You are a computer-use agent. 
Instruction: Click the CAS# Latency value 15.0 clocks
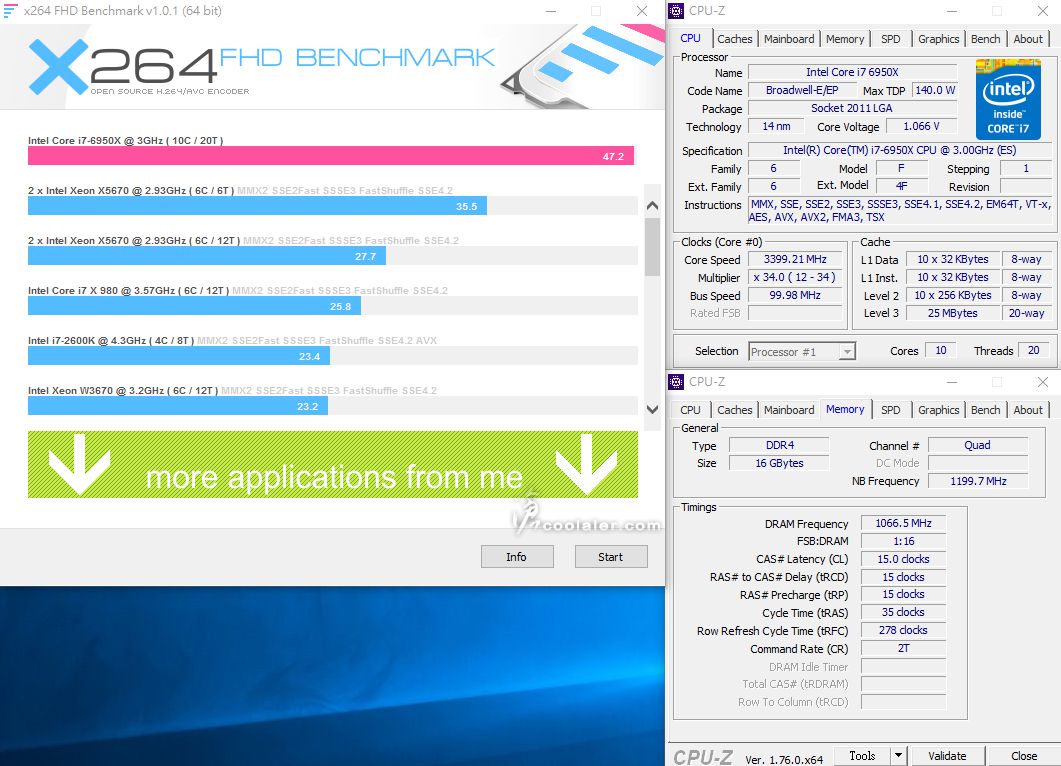pos(903,559)
